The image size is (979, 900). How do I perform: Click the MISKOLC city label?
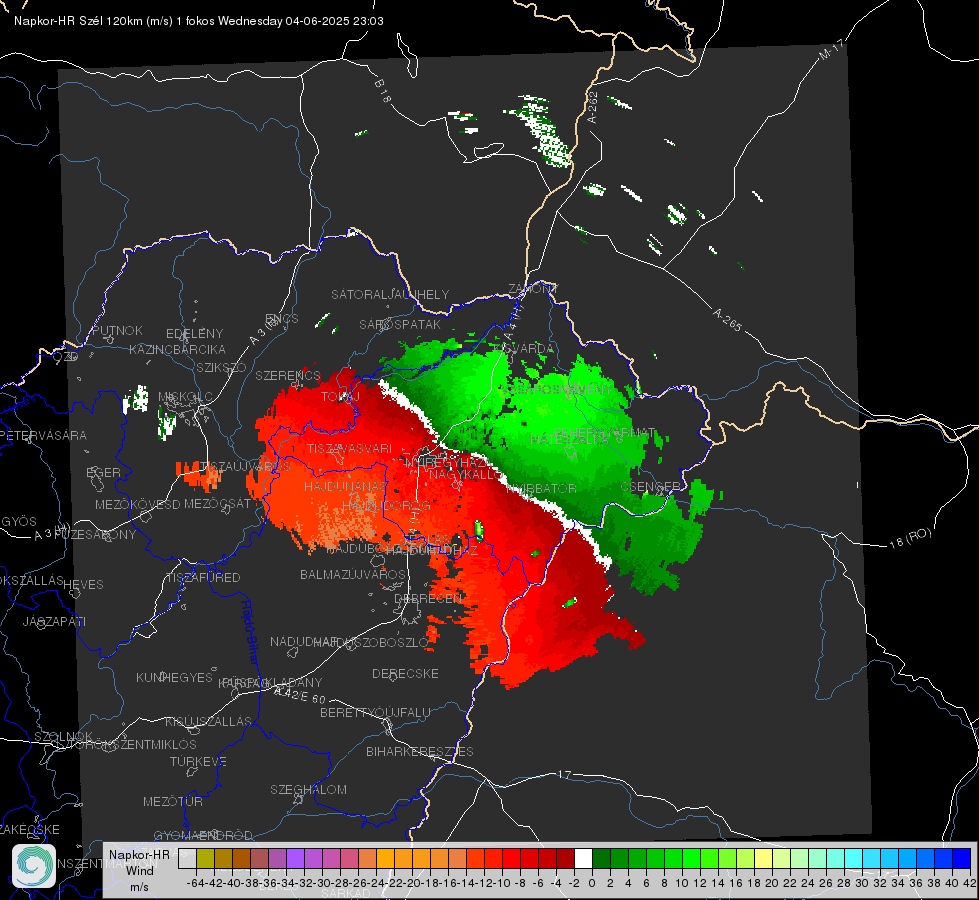click(185, 397)
